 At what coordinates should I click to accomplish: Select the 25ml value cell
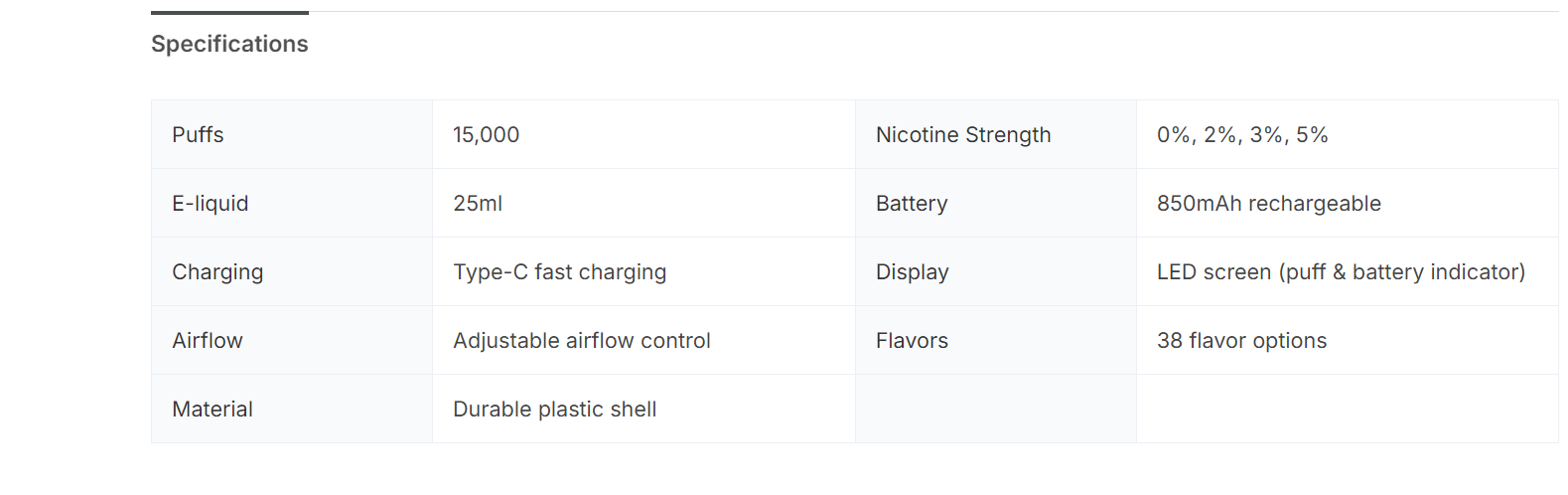point(478,204)
